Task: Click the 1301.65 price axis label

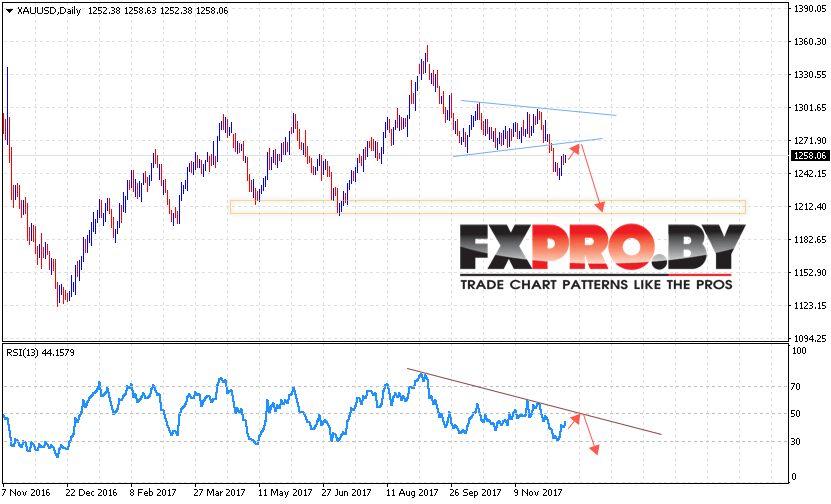Action: pos(810,108)
